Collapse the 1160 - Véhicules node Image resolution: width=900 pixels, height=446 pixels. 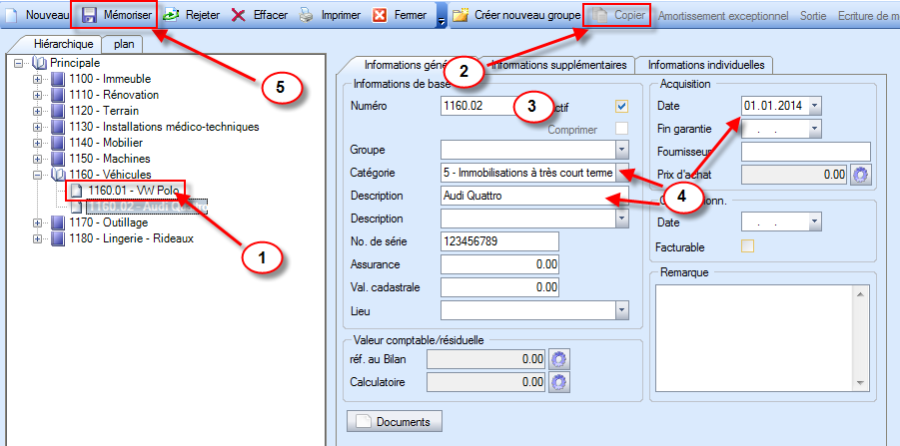click(38, 174)
